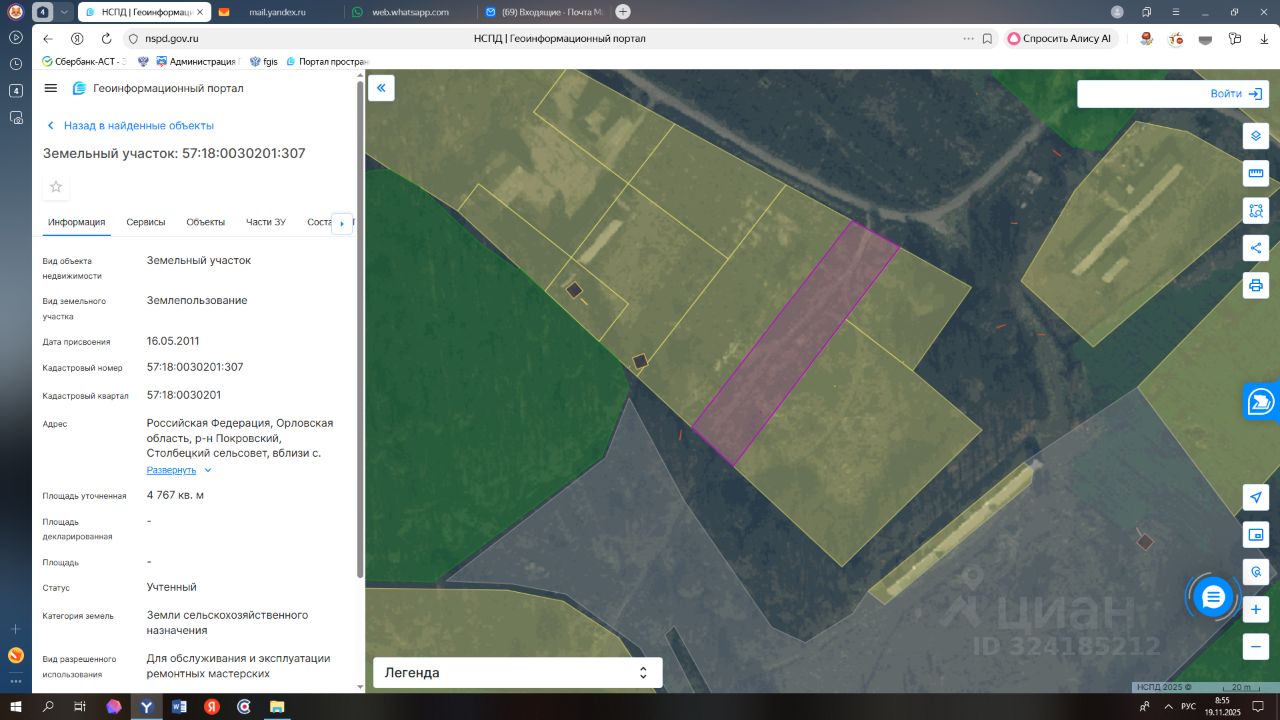This screenshot has width=1280, height=720.
Task: Open a new browser tab
Action: click(x=623, y=12)
